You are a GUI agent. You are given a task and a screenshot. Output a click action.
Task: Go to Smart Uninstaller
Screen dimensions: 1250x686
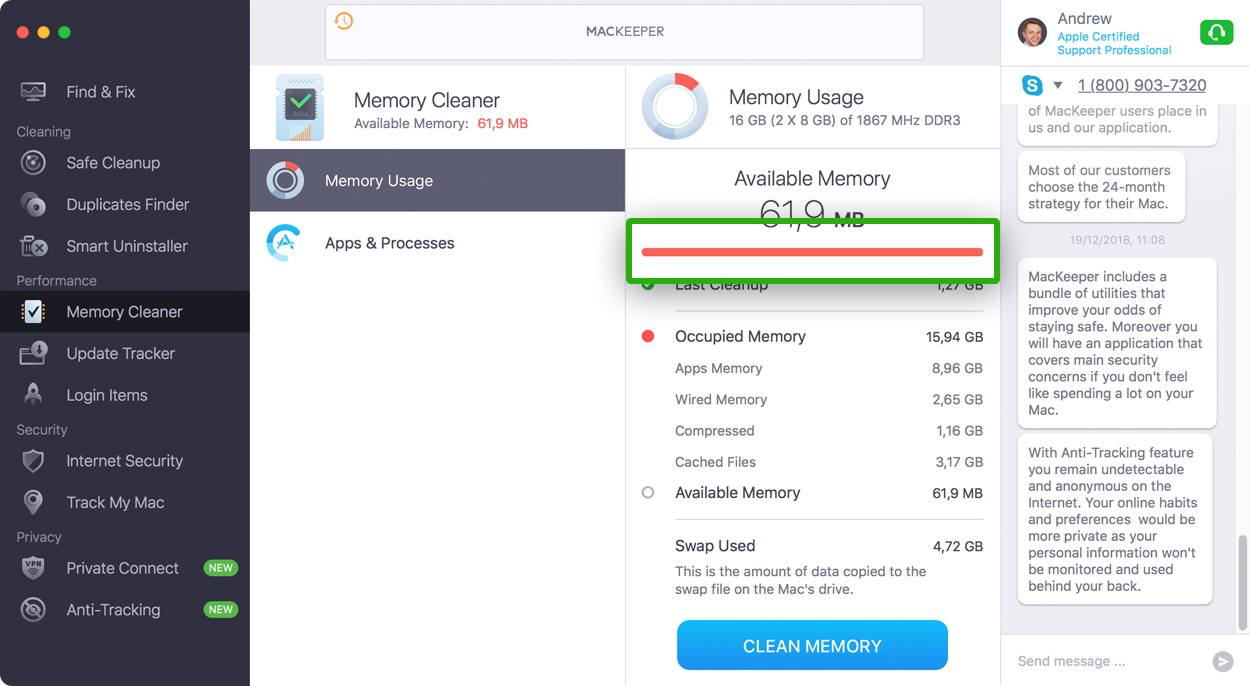(x=125, y=246)
